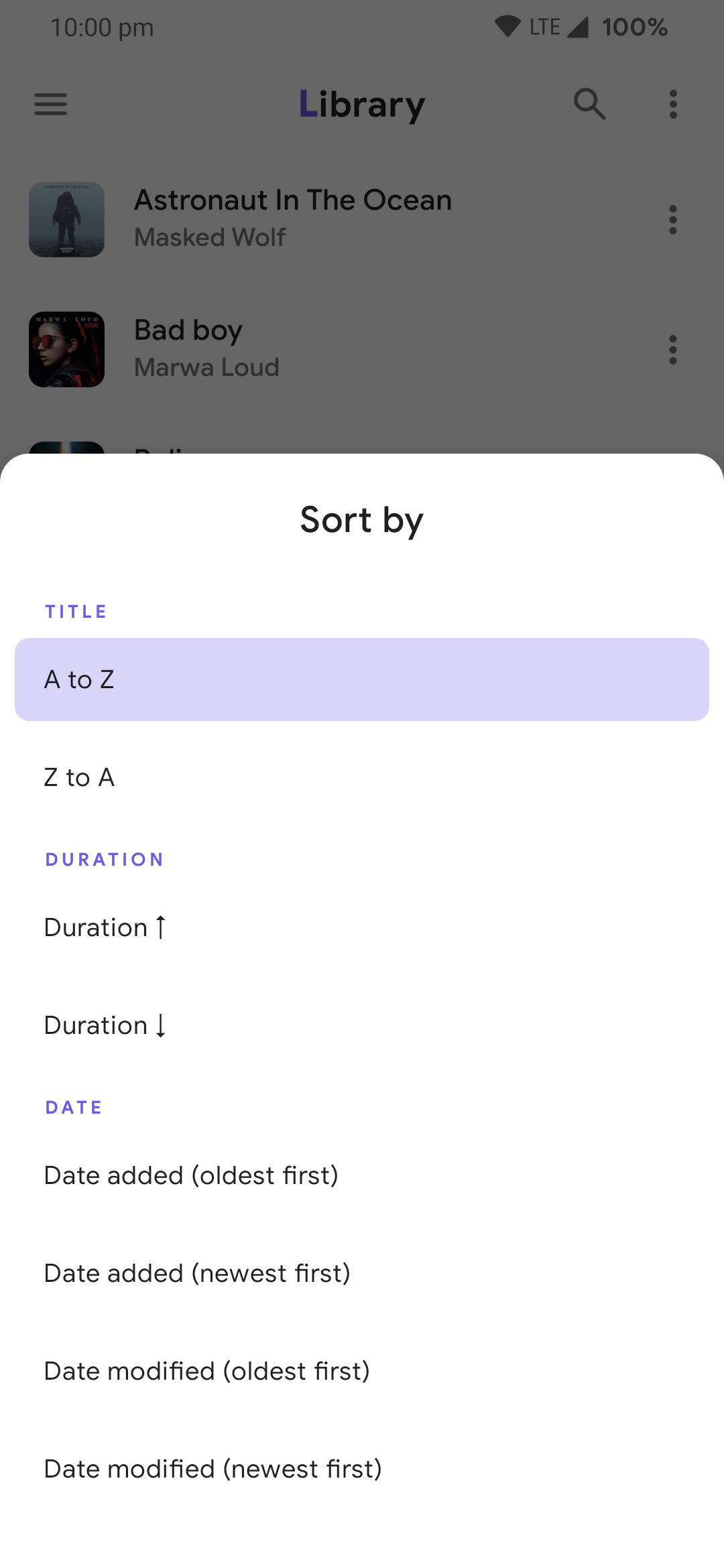The height and width of the screenshot is (1568, 724).
Task: Open options for Bad boy song
Action: (x=673, y=350)
